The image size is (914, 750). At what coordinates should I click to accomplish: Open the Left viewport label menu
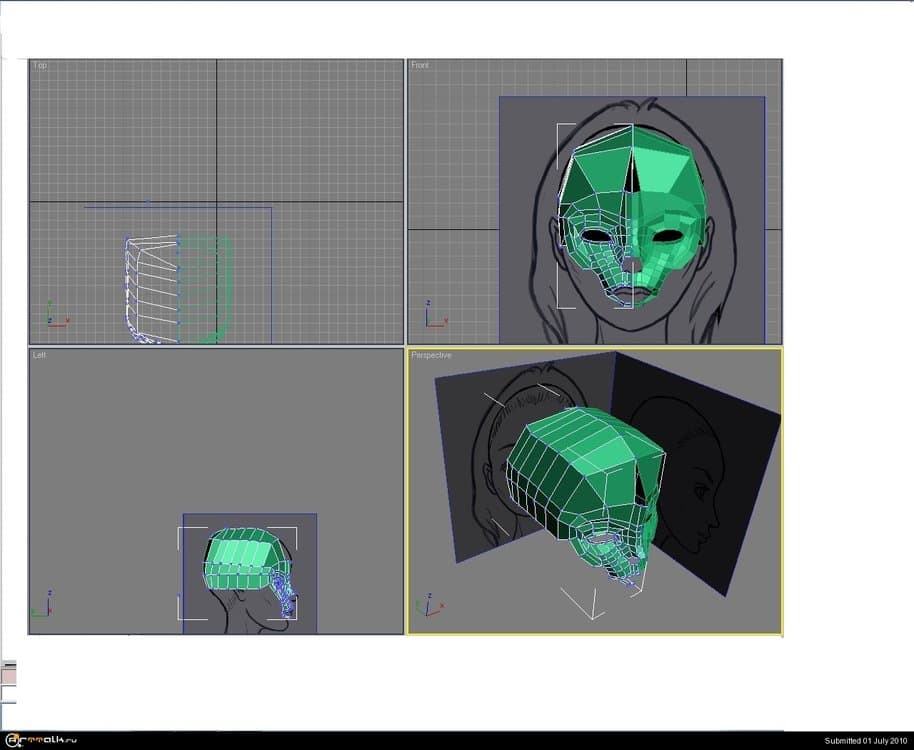[40, 355]
